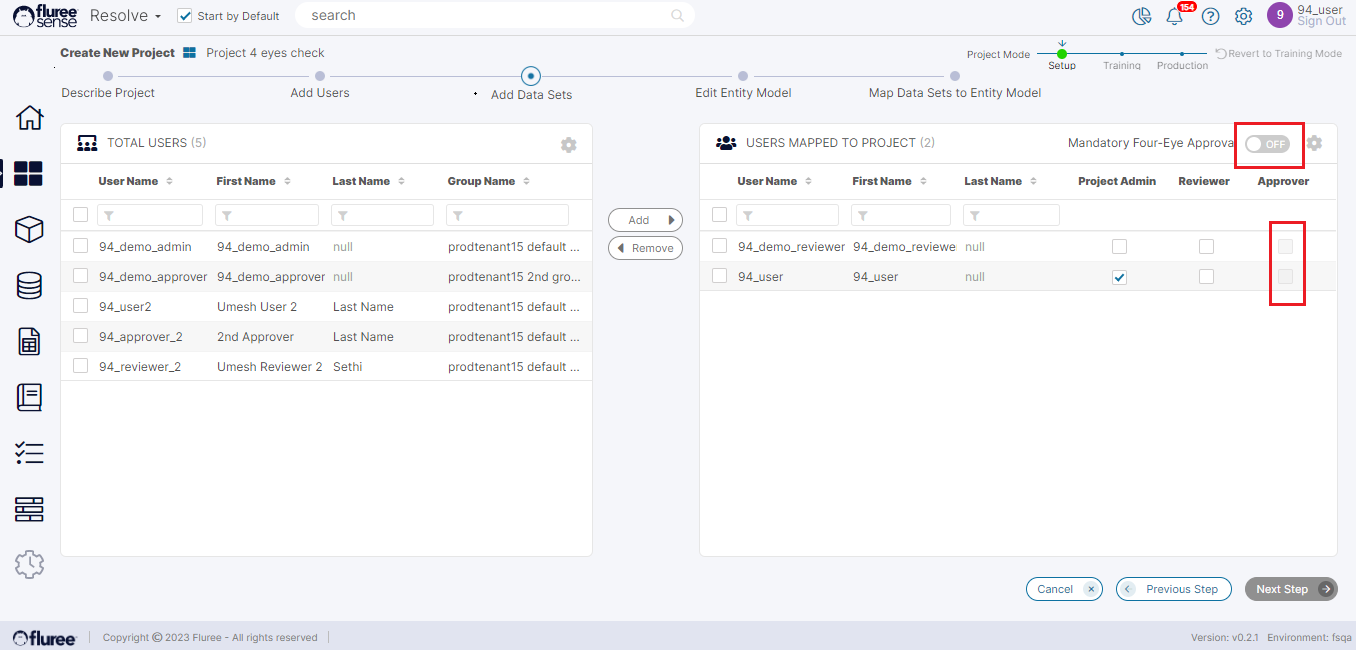Expand the Resolve dropdown menu
This screenshot has height=650, width=1356.
125,16
